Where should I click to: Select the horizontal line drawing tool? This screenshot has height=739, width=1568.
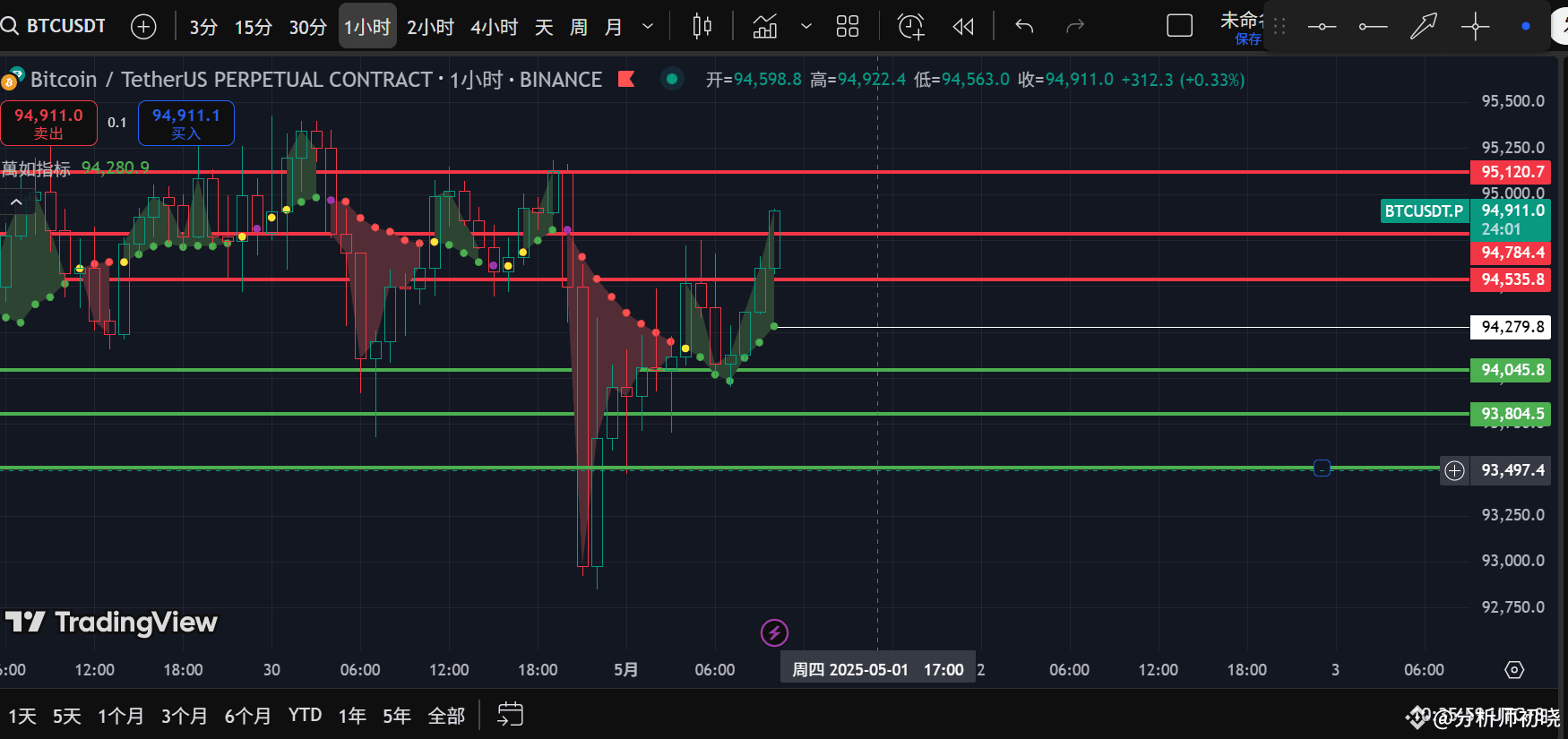[x=1322, y=27]
